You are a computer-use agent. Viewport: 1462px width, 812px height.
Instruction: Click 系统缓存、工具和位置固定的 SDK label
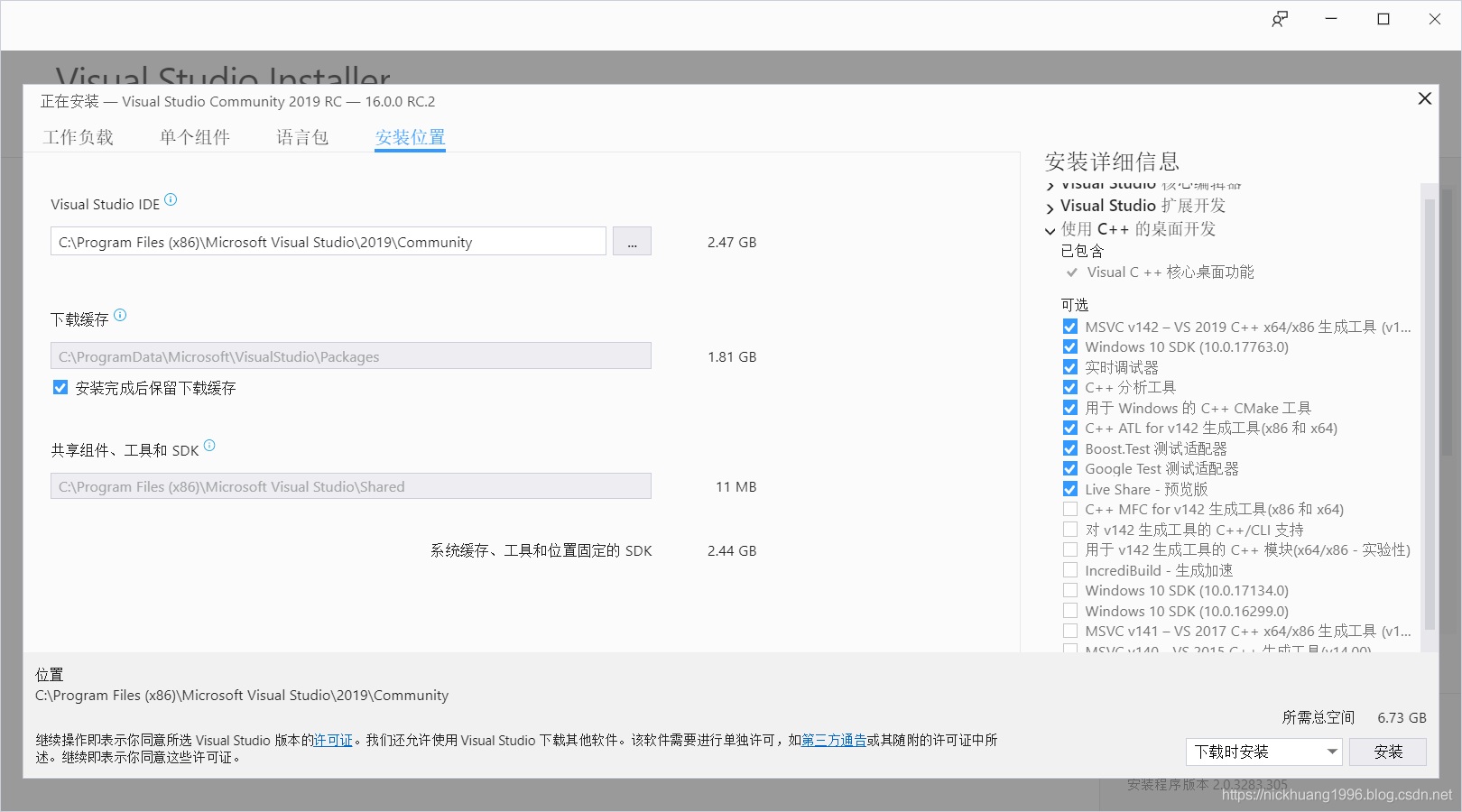click(541, 550)
